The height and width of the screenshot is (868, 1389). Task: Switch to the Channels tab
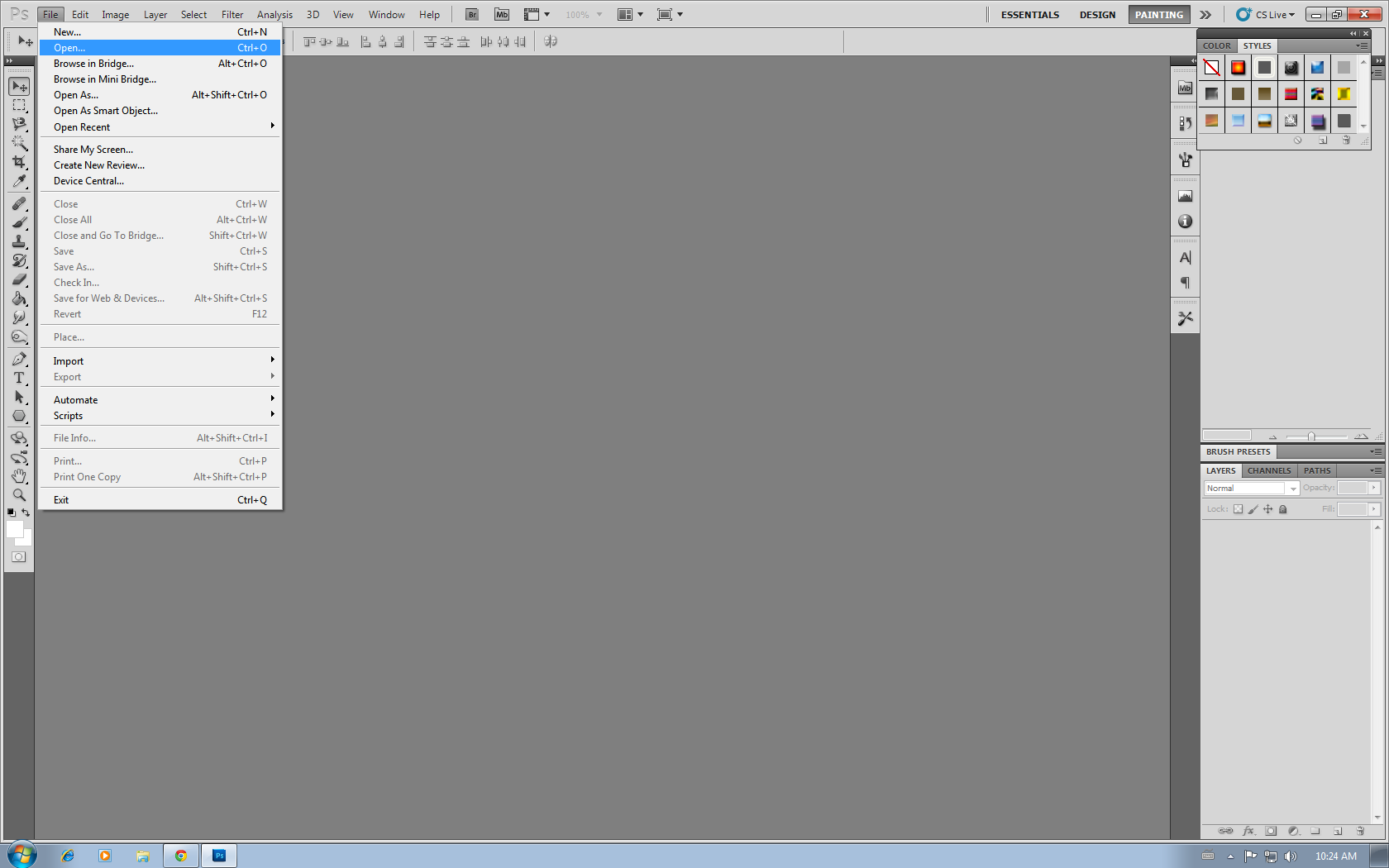point(1268,470)
